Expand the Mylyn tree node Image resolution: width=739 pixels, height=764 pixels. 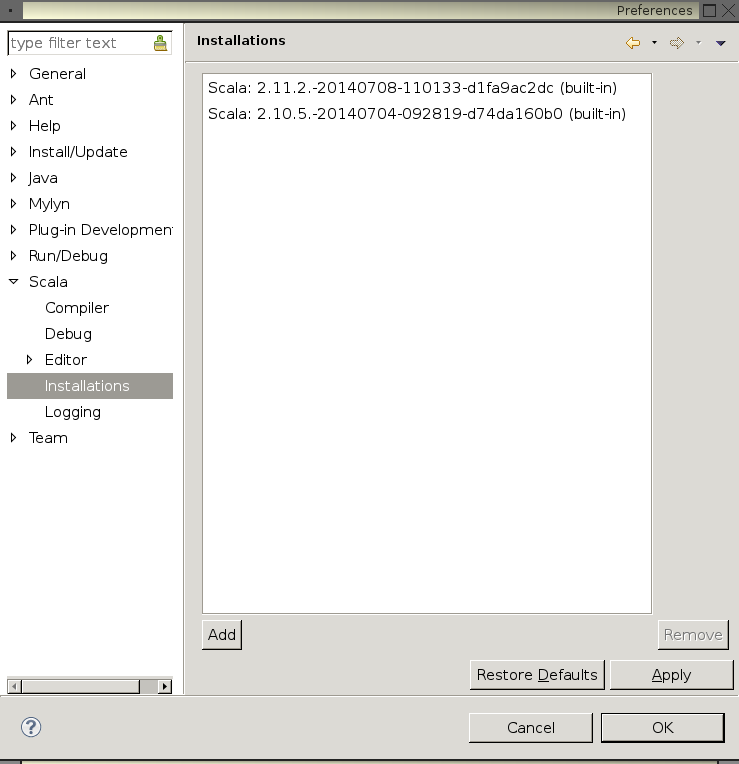(x=14, y=204)
